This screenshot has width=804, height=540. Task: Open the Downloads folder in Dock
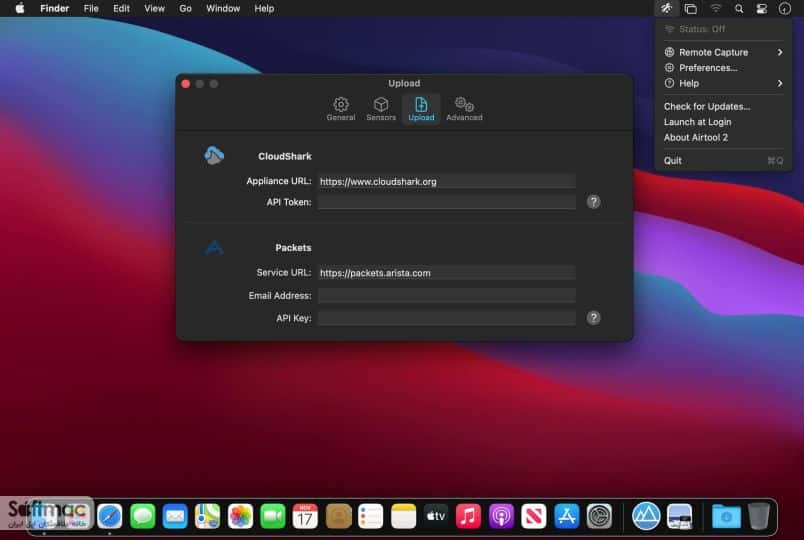pyautogui.click(x=726, y=516)
